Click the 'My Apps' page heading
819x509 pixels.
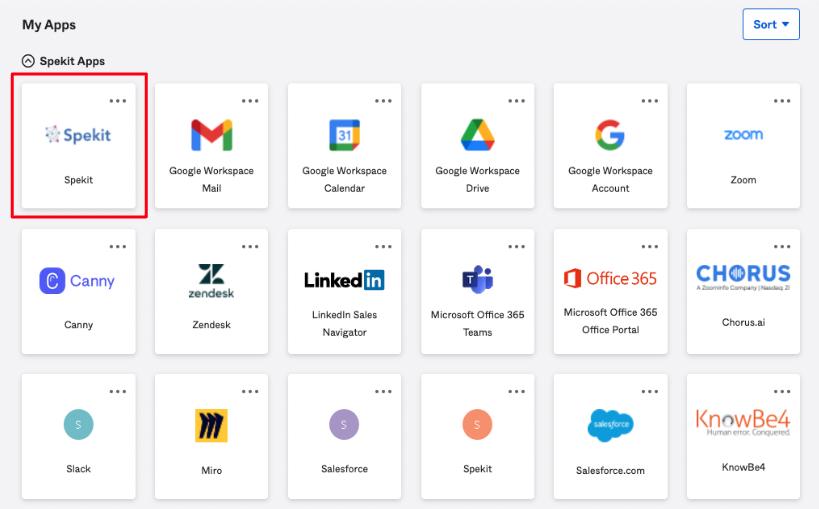tap(49, 25)
